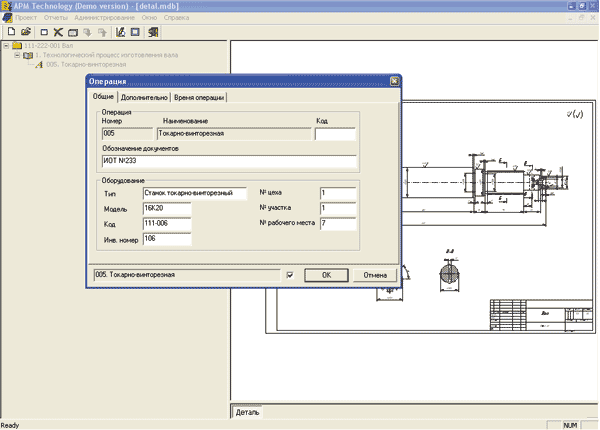Click the Open file toolbar icon
This screenshot has width=600, height=430.
tap(25, 32)
